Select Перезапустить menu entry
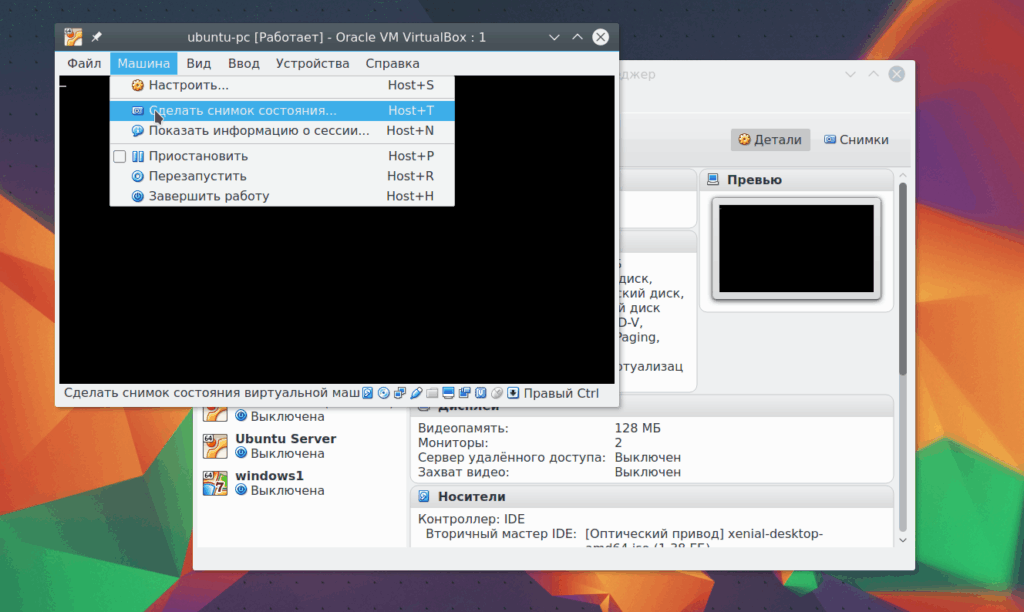Screen dimensions: 1024x612 (282, 176)
